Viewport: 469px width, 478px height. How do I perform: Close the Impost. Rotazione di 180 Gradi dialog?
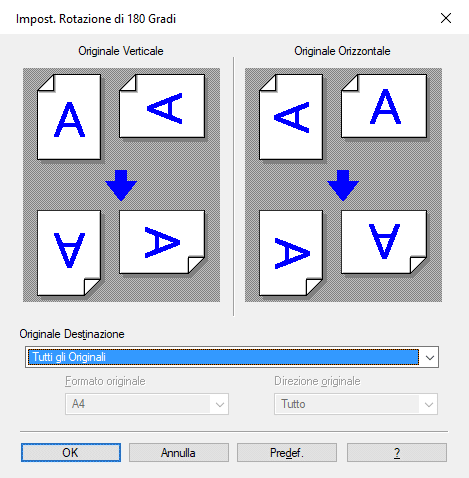[x=446, y=18]
